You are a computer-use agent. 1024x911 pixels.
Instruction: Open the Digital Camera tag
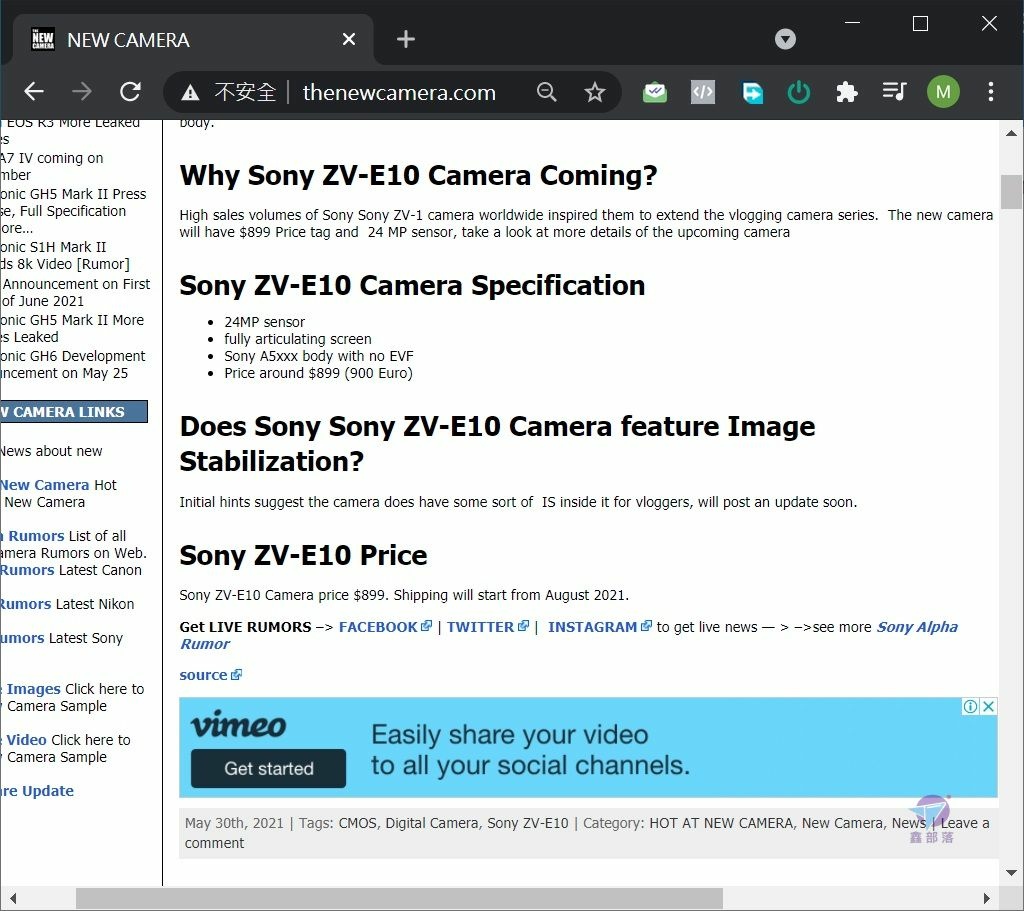click(432, 823)
